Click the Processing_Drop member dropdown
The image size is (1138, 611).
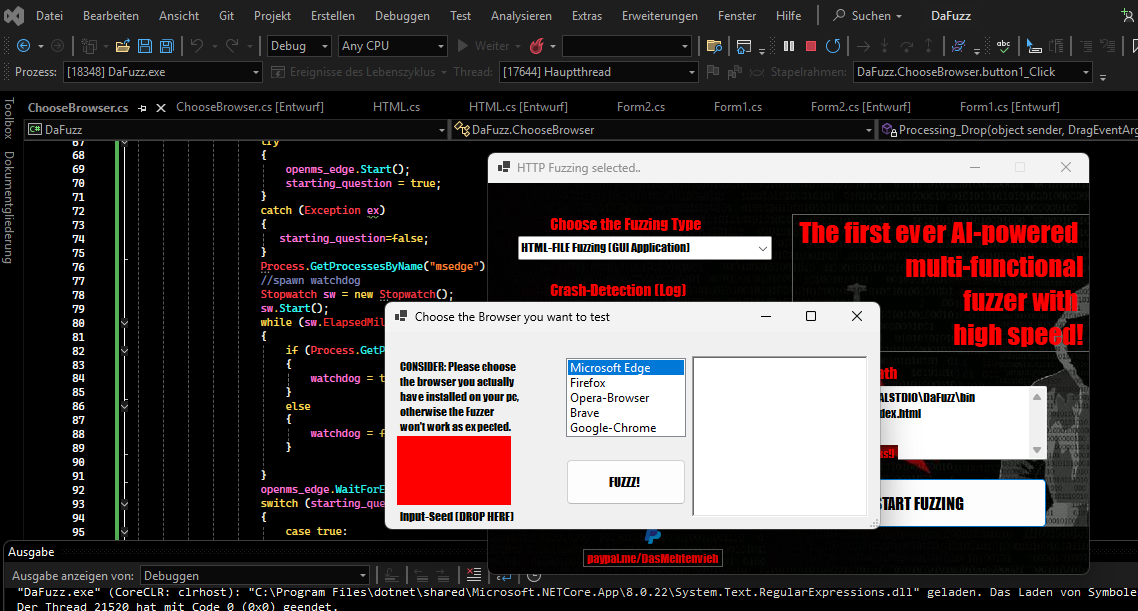[1009, 130]
